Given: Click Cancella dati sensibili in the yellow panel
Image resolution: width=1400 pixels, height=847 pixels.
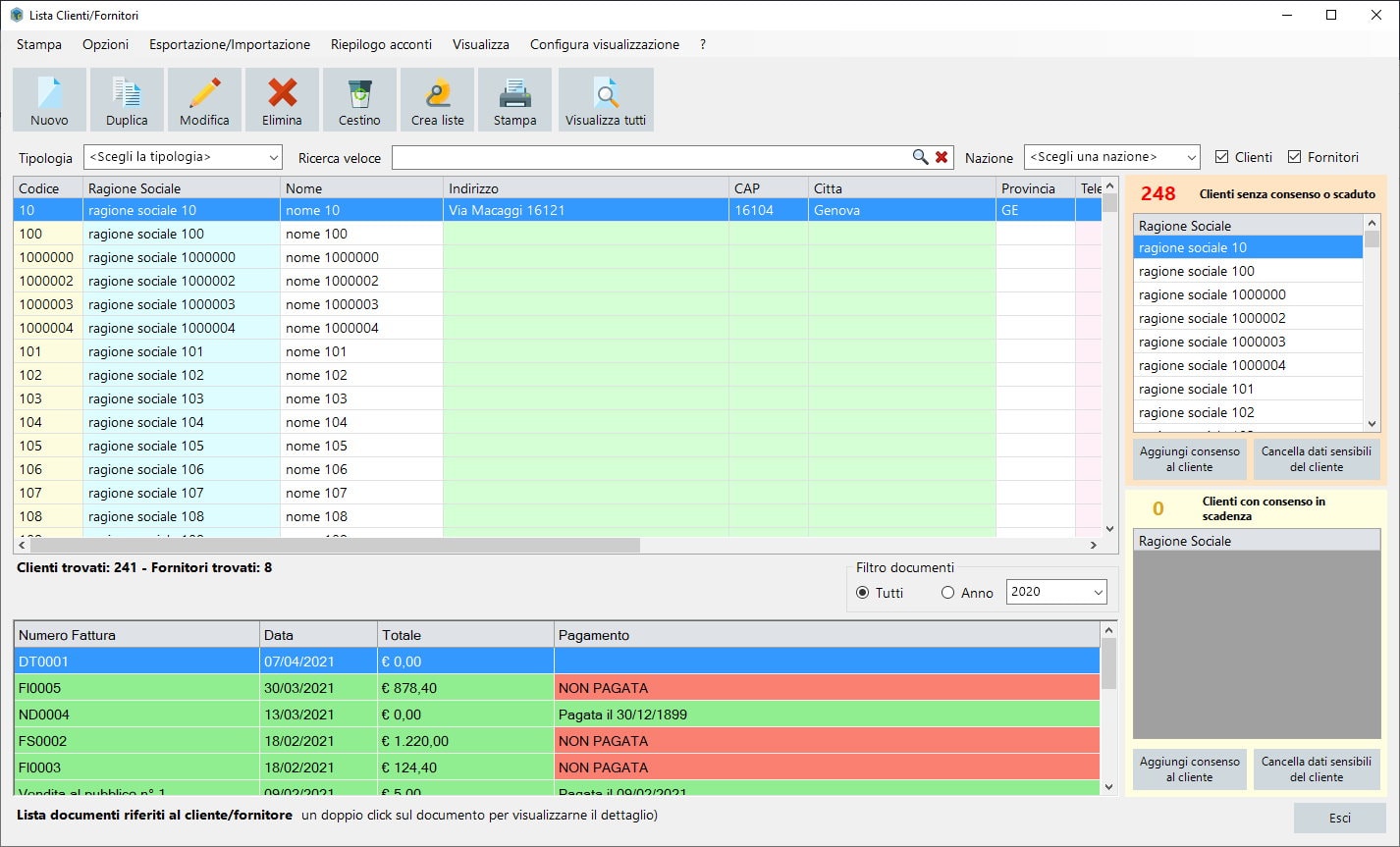Looking at the screenshot, I should tap(1317, 769).
